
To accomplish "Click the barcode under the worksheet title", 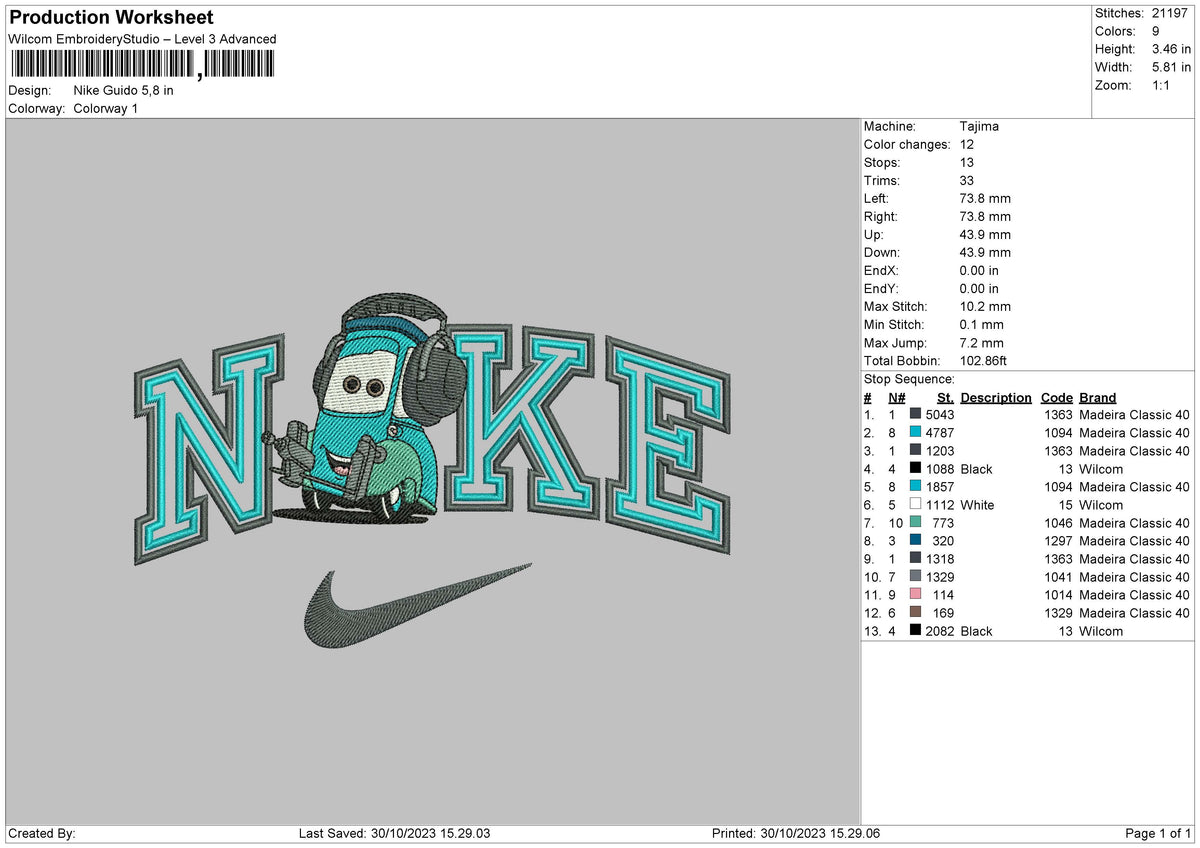I will coord(141,65).
